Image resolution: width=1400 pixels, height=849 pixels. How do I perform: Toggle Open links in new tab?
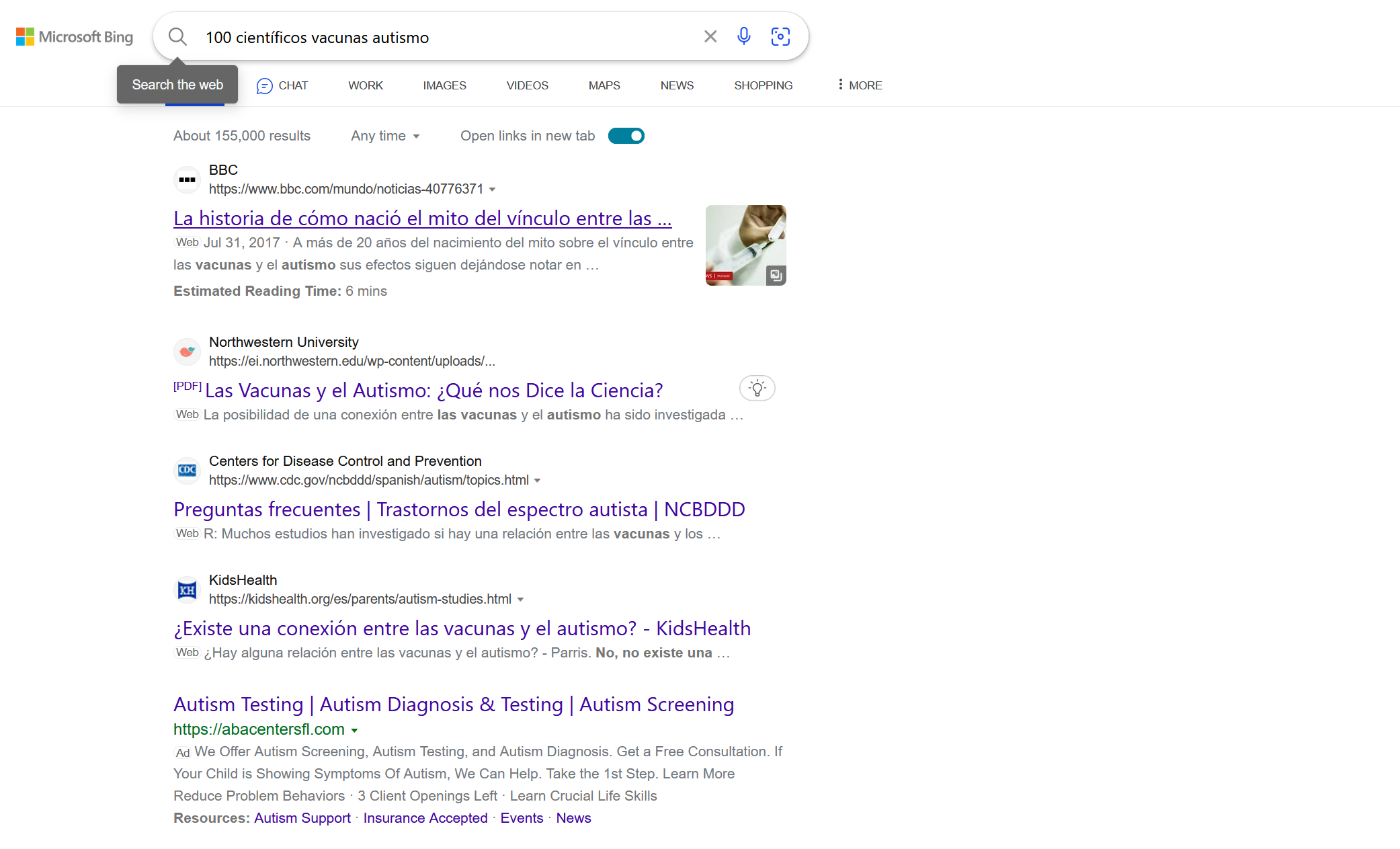point(626,136)
